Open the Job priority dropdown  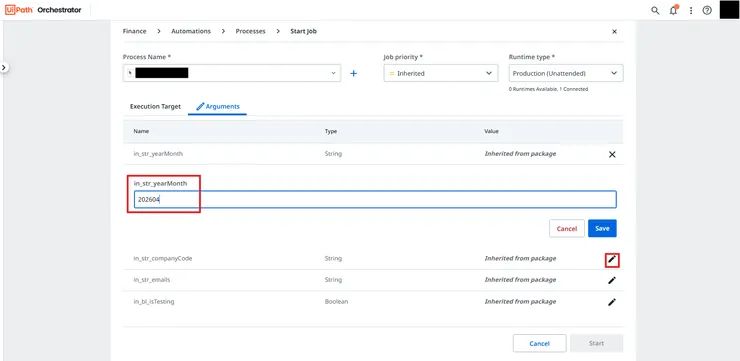(x=441, y=73)
